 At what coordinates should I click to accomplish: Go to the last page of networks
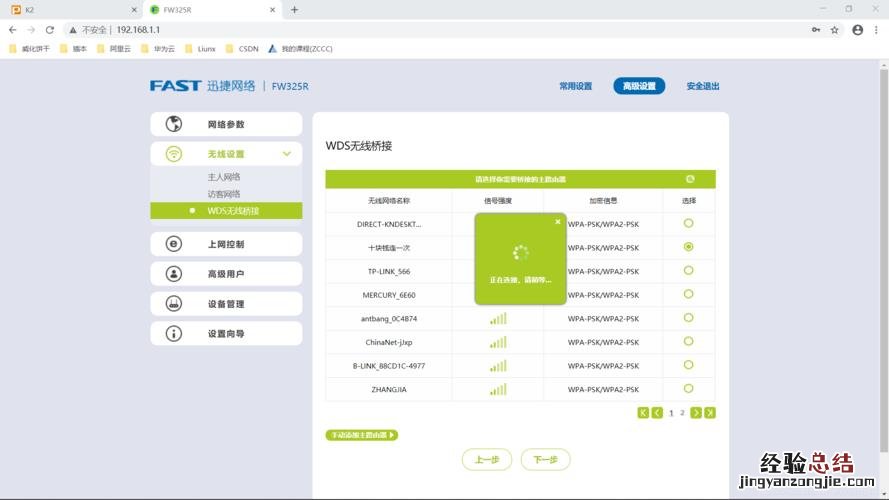710,412
